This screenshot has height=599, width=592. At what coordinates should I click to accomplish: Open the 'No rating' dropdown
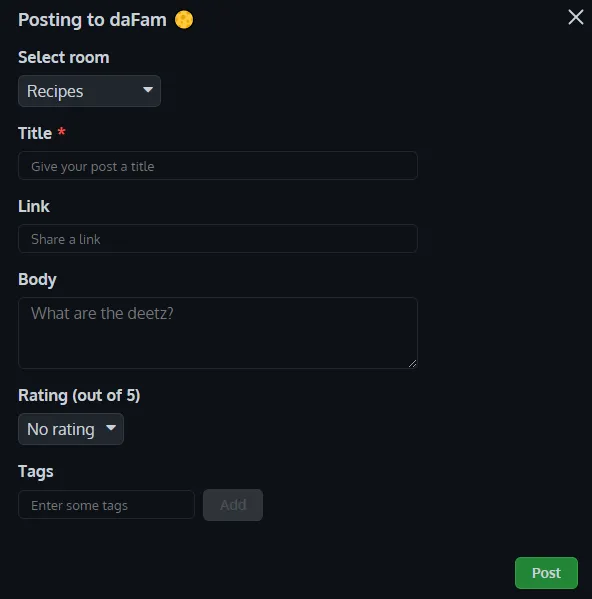point(71,429)
